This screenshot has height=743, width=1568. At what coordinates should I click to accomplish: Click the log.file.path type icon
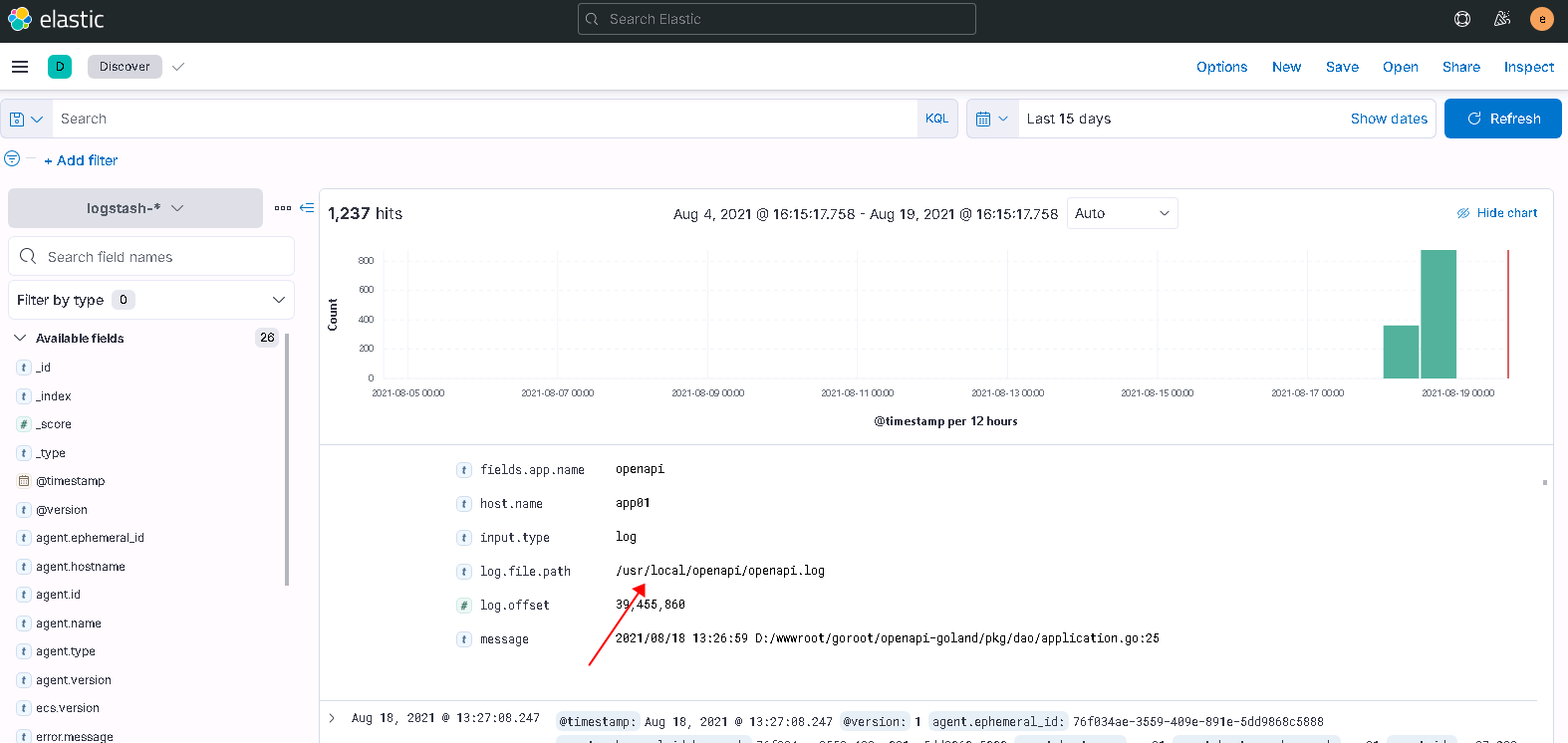coord(464,572)
